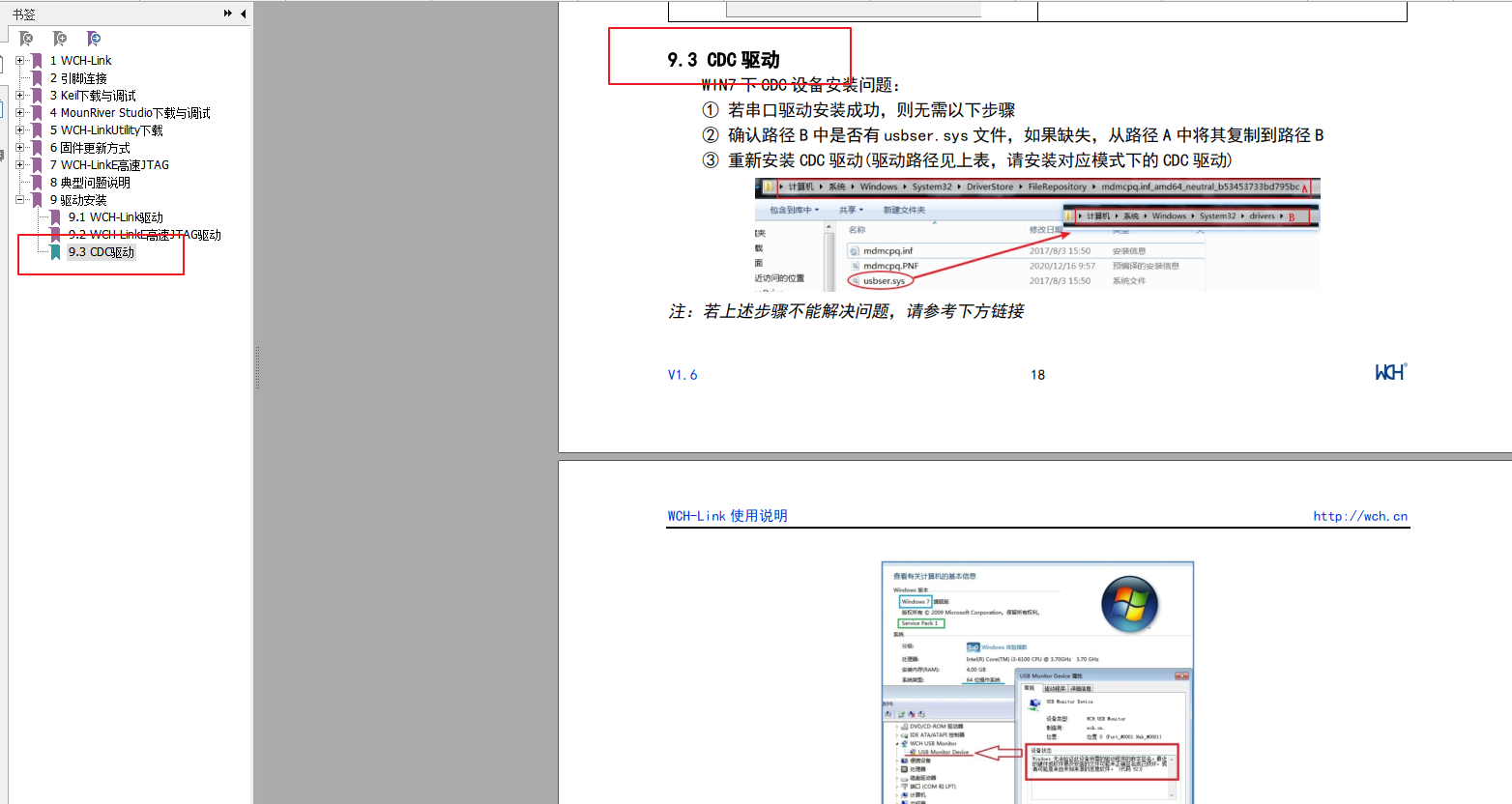Click the add new bookmark icon

point(60,39)
